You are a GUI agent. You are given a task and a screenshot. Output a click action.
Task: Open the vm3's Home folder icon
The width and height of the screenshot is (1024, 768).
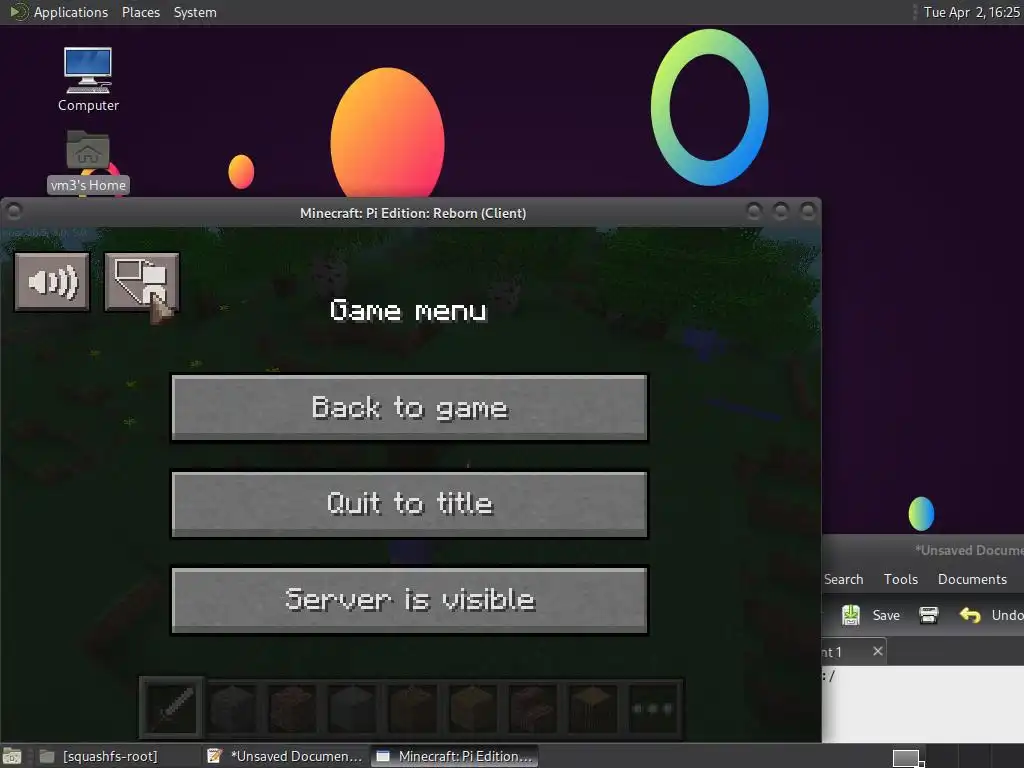point(88,162)
